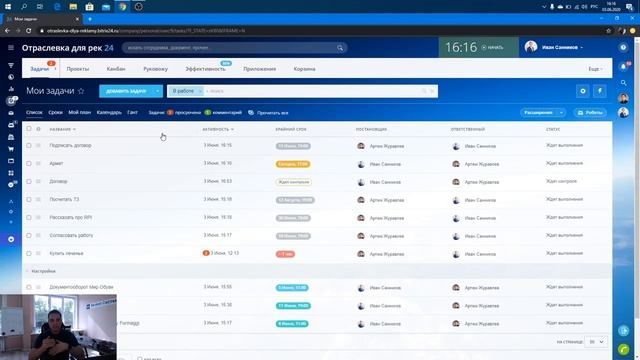
Task: Open the small arrow beside "Задачи" tab
Action: [x=55, y=69]
